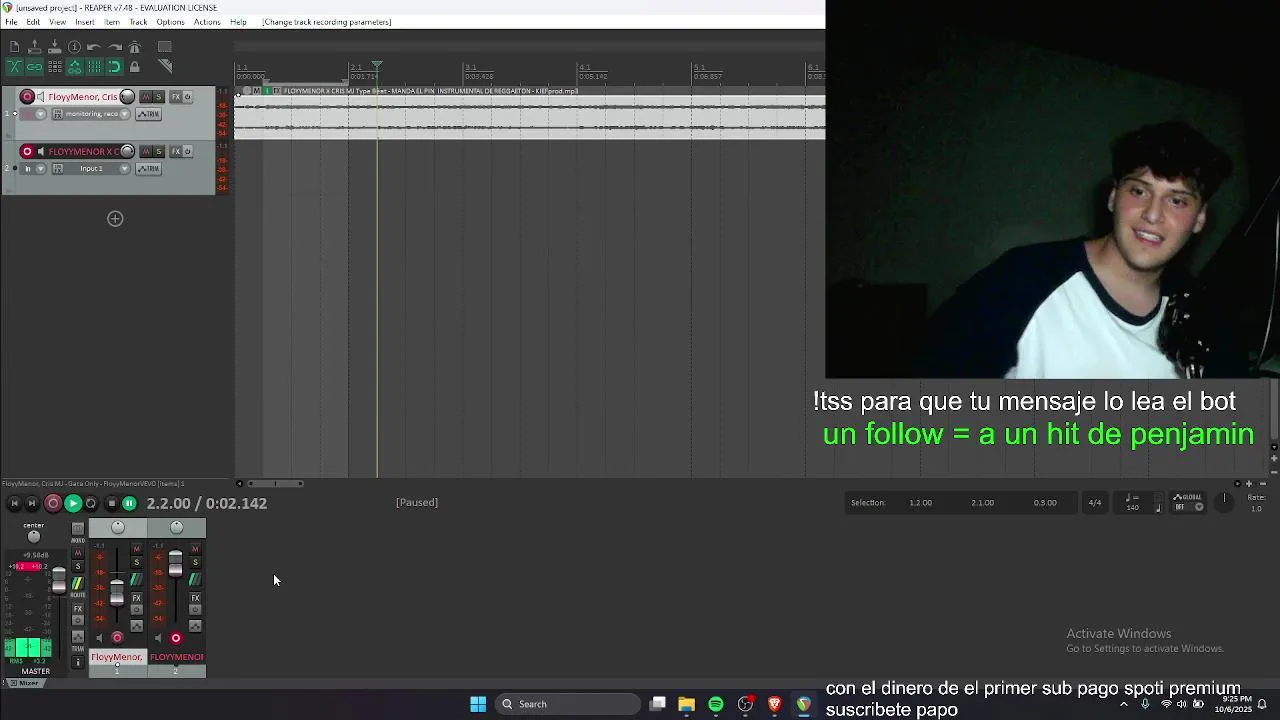
Task: Bypass FX power button on track 2
Action: (x=187, y=152)
